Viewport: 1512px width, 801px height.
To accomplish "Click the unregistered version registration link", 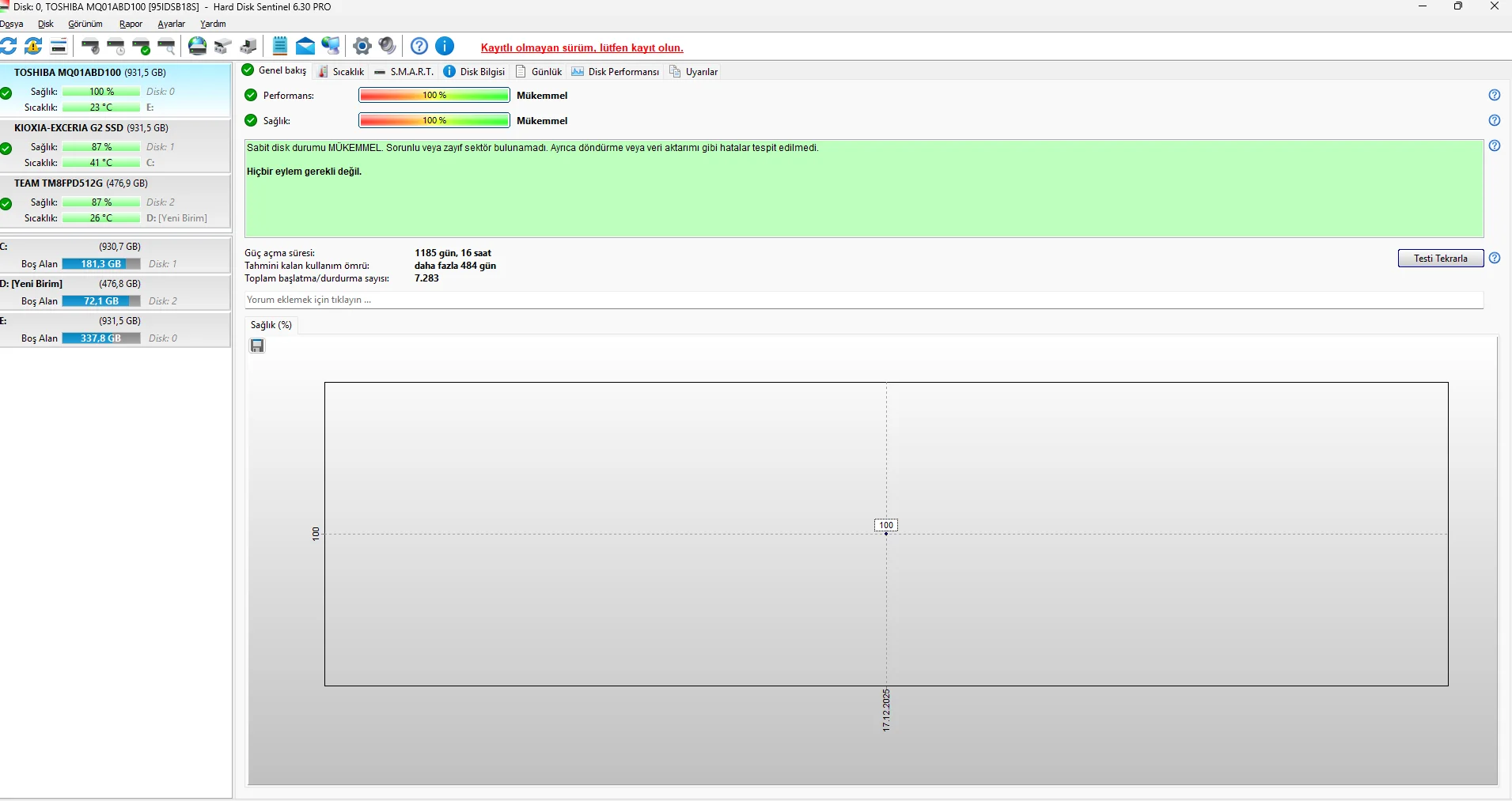I will pyautogui.click(x=582, y=47).
